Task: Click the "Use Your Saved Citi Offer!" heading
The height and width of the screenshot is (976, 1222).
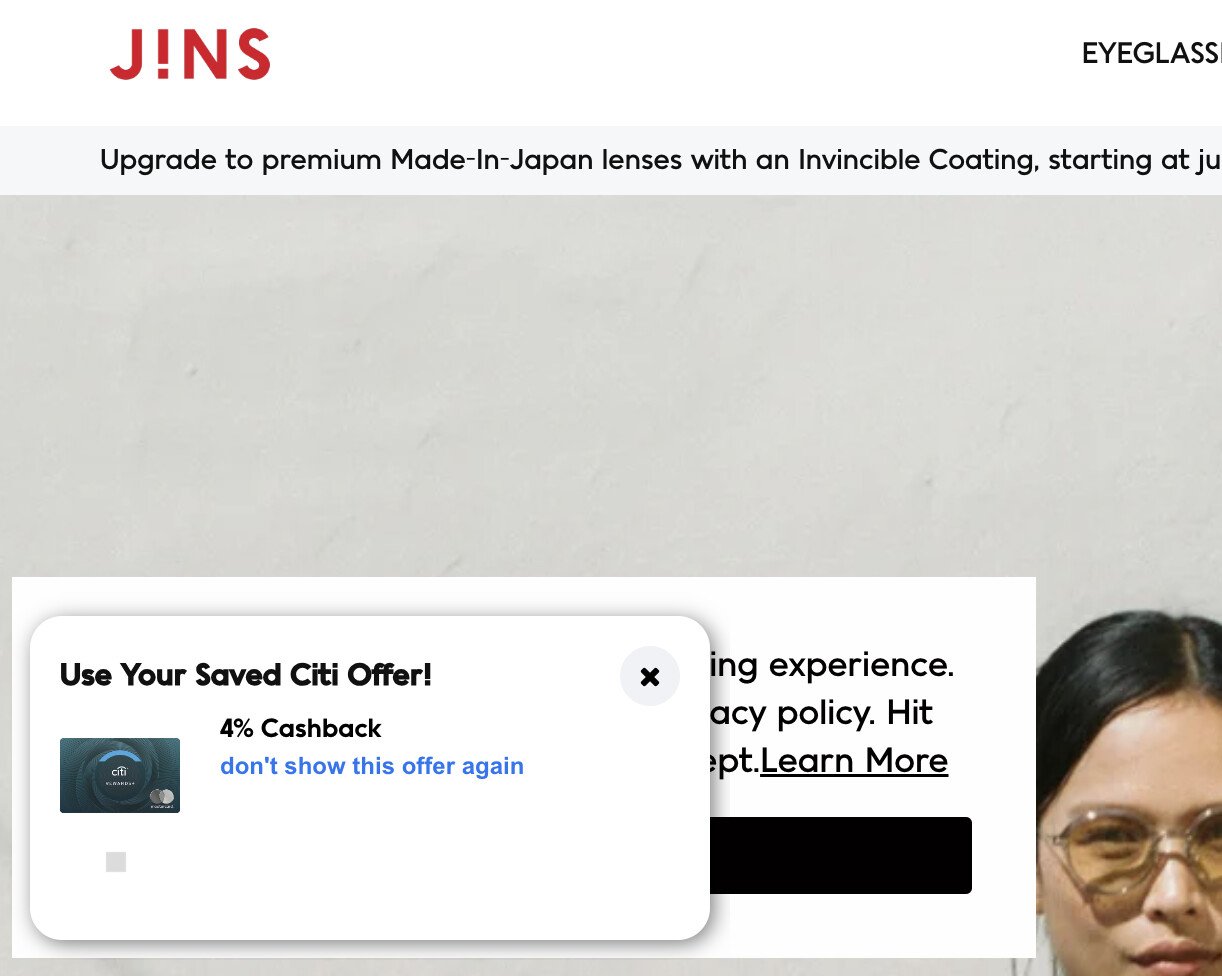Action: 246,675
